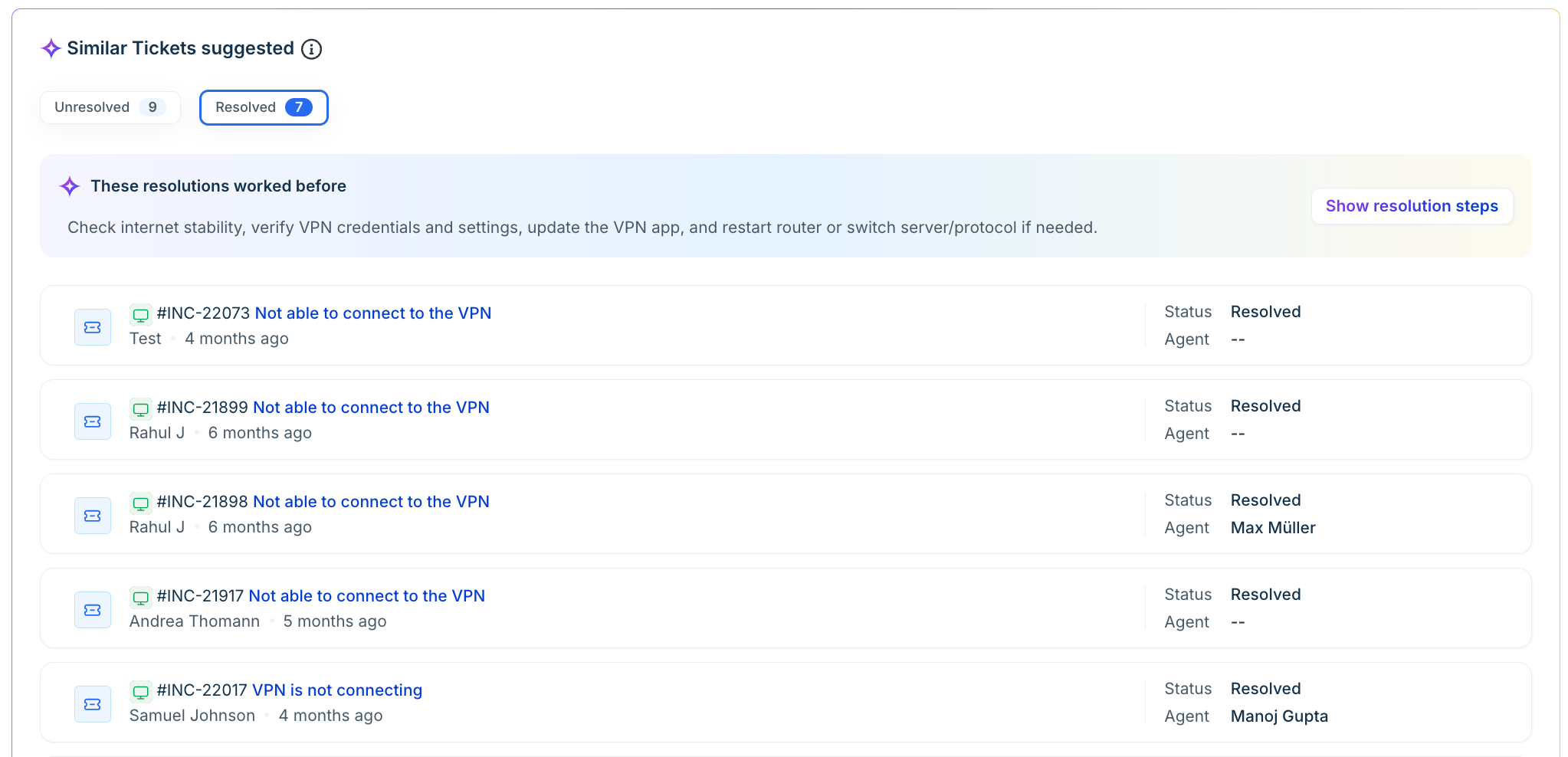Screen dimensions: 1568x757
Task: Click Resolved status of INC-21917
Action: (x=1266, y=595)
